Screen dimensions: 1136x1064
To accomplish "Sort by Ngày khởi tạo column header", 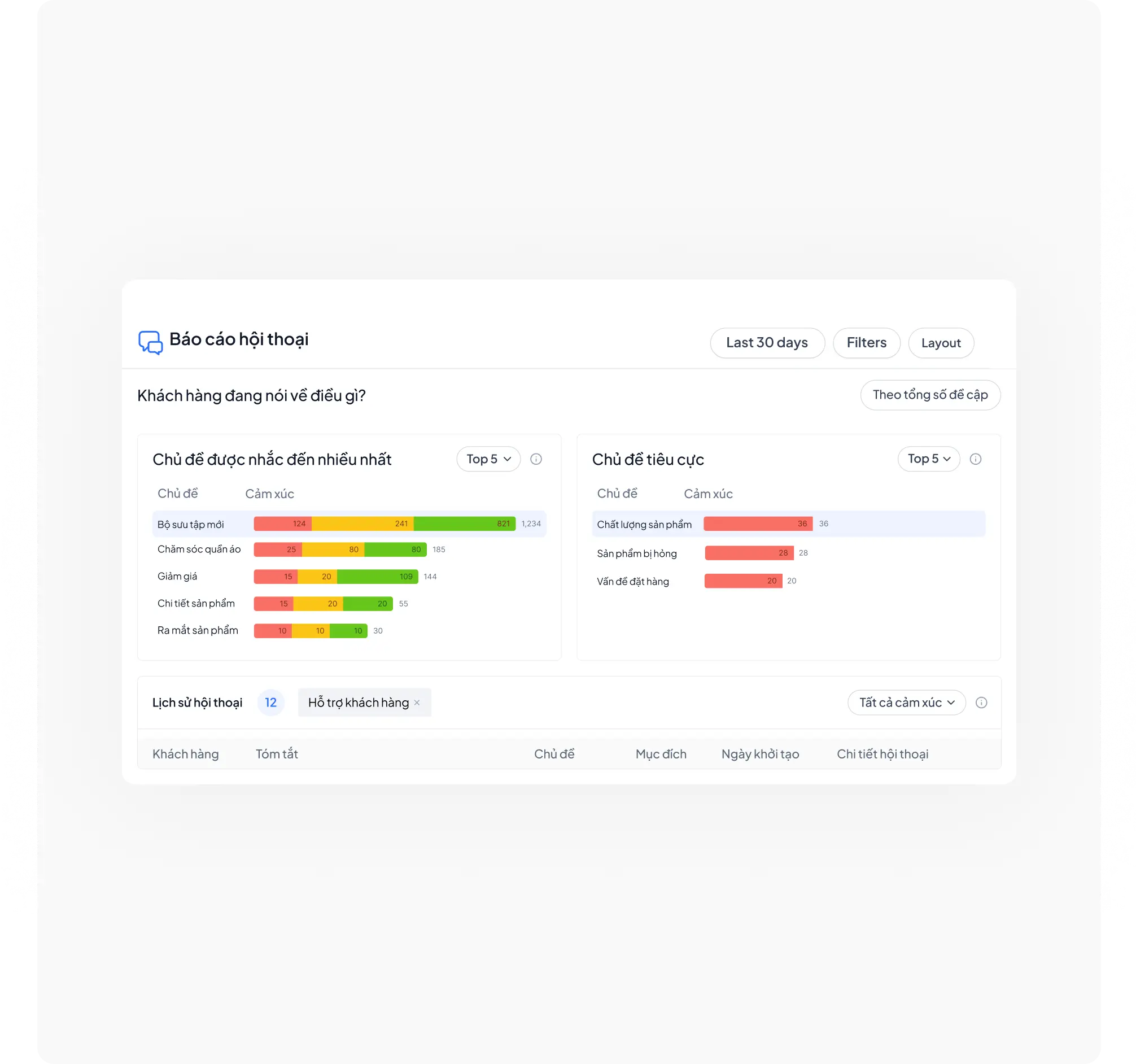I will click(x=759, y=754).
